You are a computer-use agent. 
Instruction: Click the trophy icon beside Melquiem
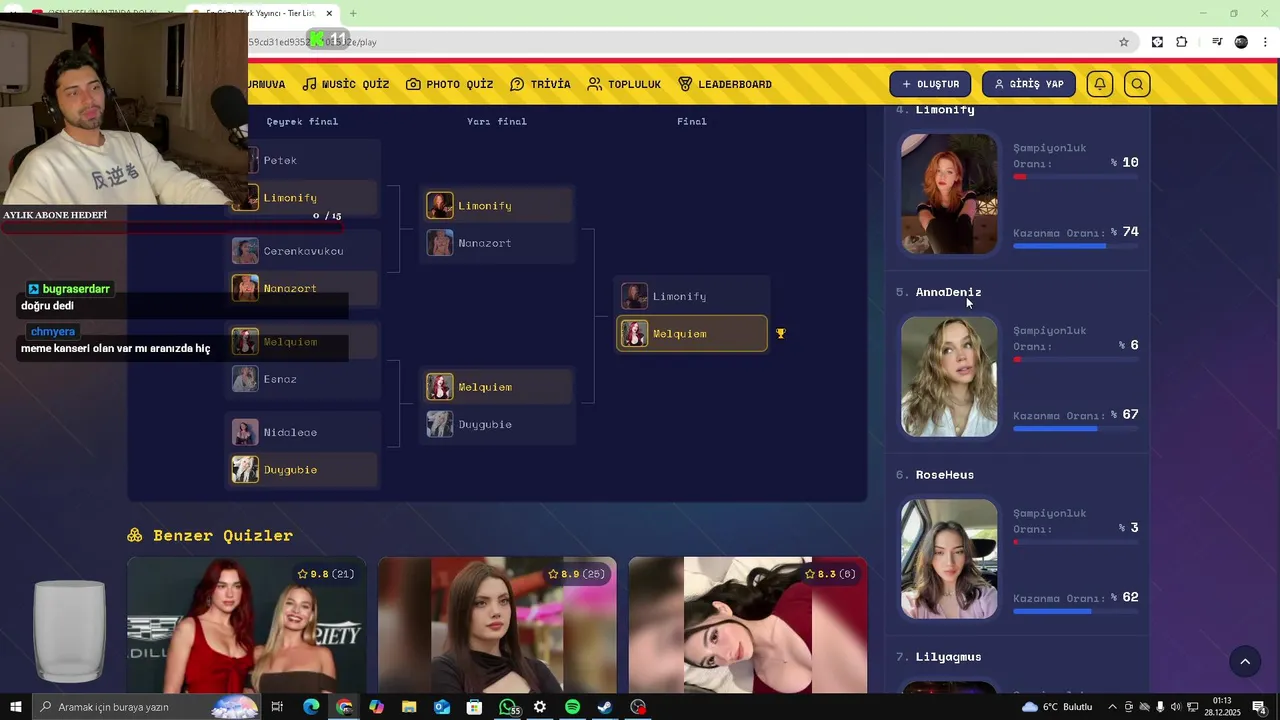point(781,334)
